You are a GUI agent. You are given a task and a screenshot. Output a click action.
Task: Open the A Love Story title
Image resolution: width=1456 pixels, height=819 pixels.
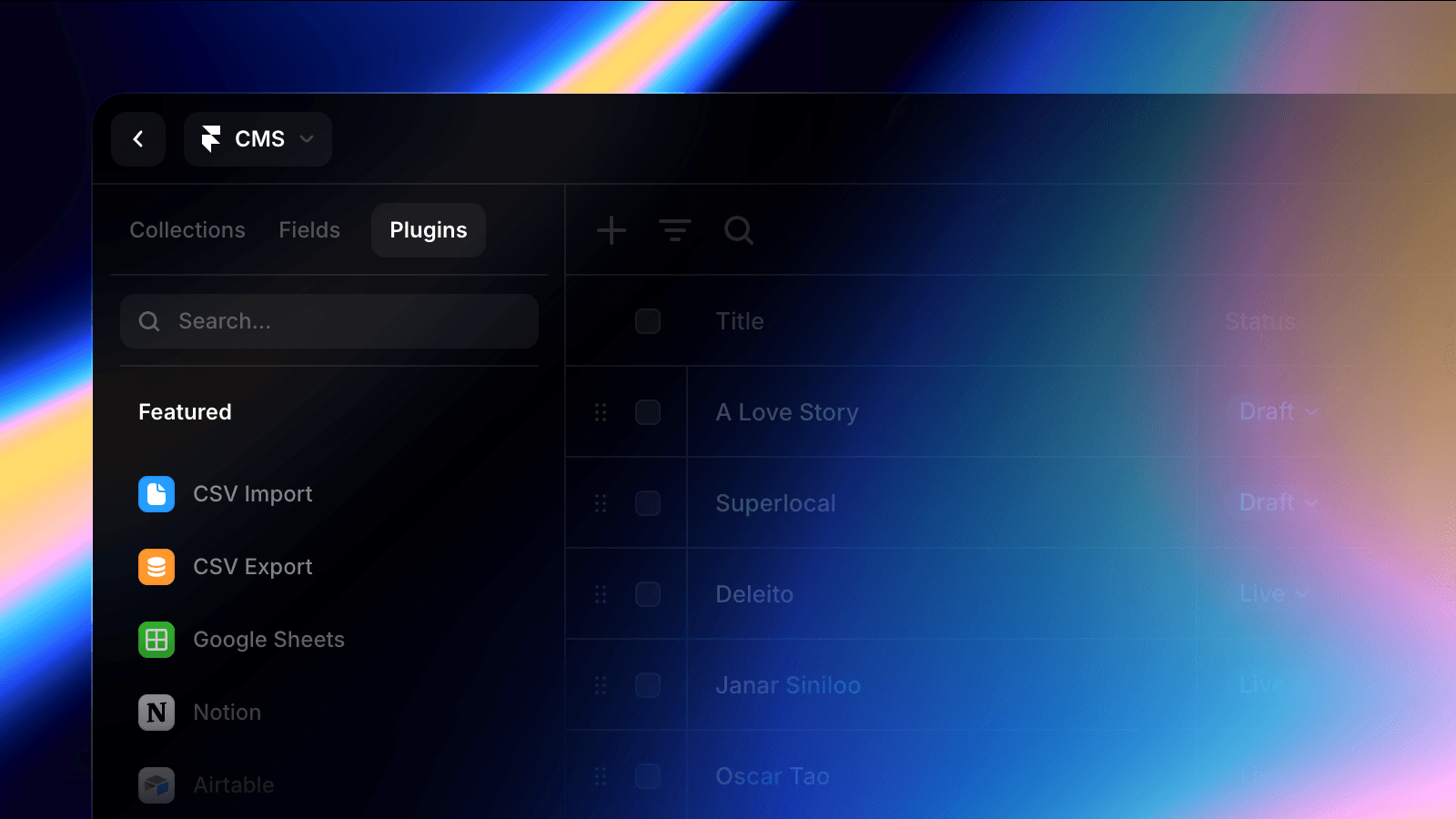point(787,412)
